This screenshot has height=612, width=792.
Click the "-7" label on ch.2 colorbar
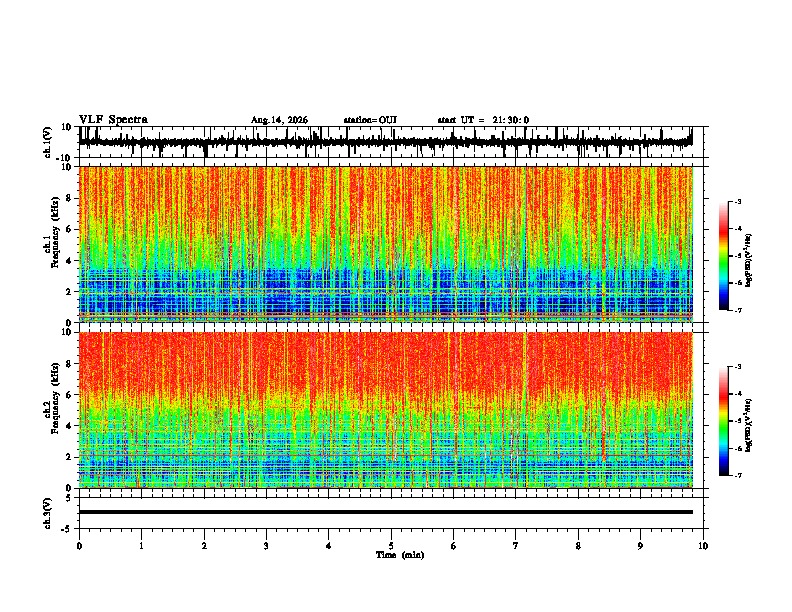[x=737, y=475]
